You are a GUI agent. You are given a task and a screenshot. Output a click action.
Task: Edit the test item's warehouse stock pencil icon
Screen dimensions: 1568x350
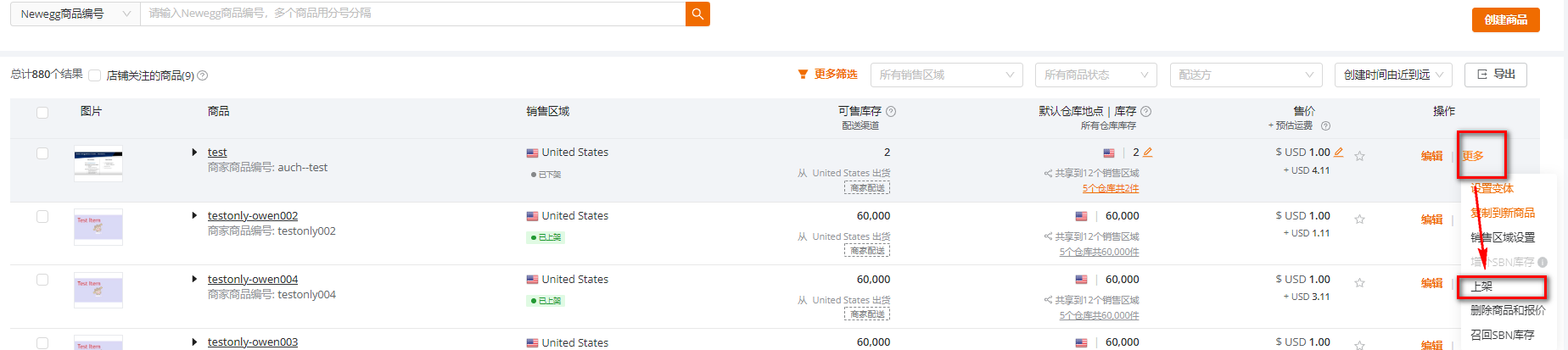click(x=1148, y=153)
